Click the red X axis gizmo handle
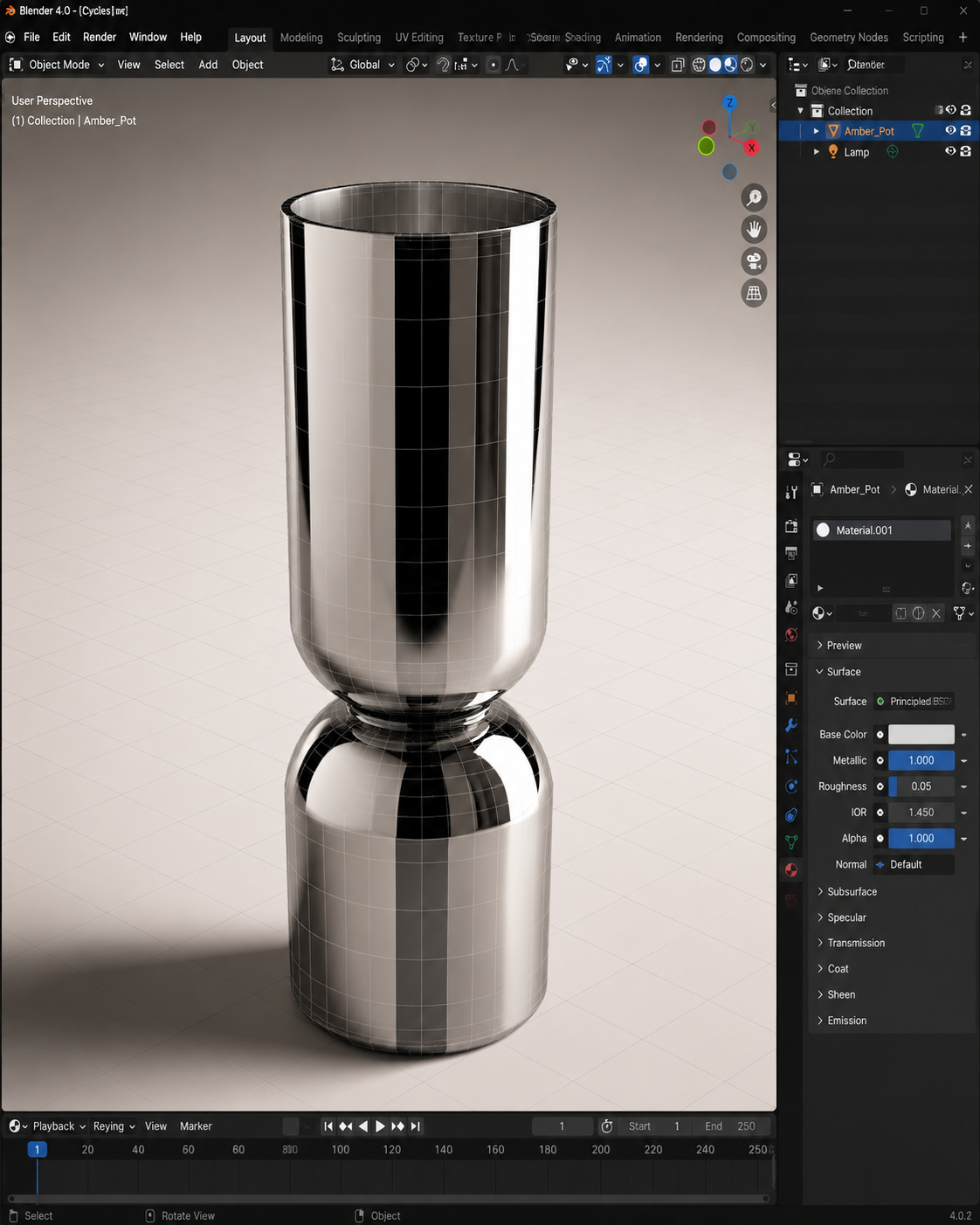 point(751,148)
